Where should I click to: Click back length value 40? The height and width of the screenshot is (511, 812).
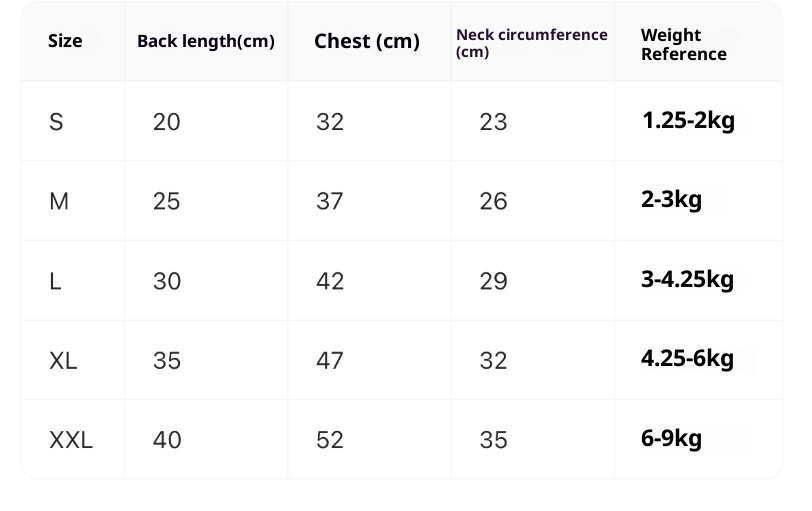click(x=167, y=439)
